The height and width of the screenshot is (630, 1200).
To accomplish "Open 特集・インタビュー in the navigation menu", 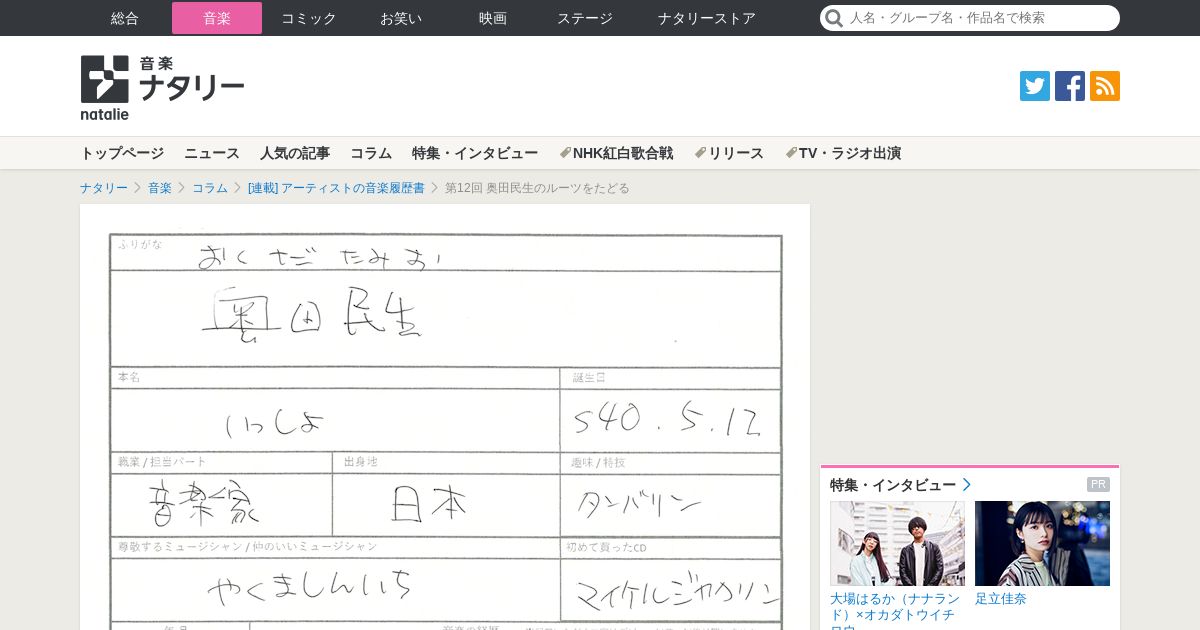I will (x=475, y=153).
